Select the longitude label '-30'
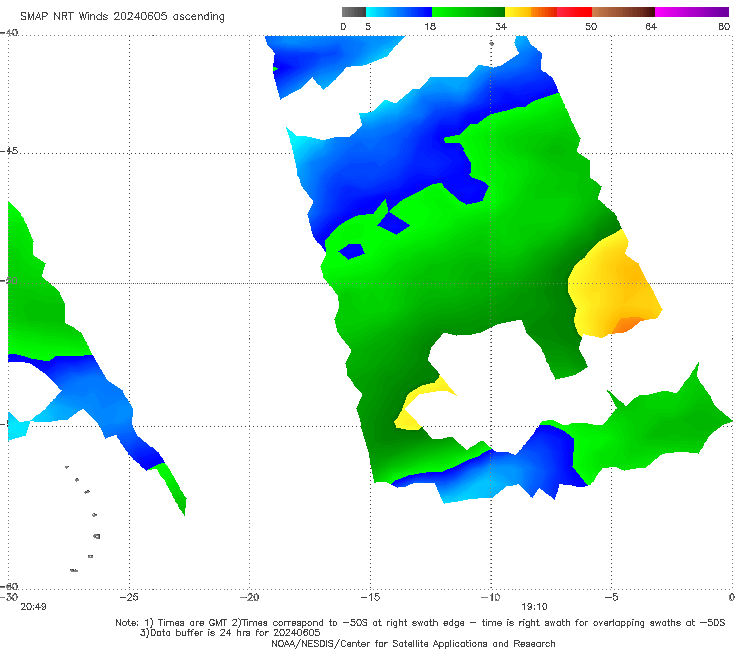This screenshot has width=740, height=650. point(9,597)
